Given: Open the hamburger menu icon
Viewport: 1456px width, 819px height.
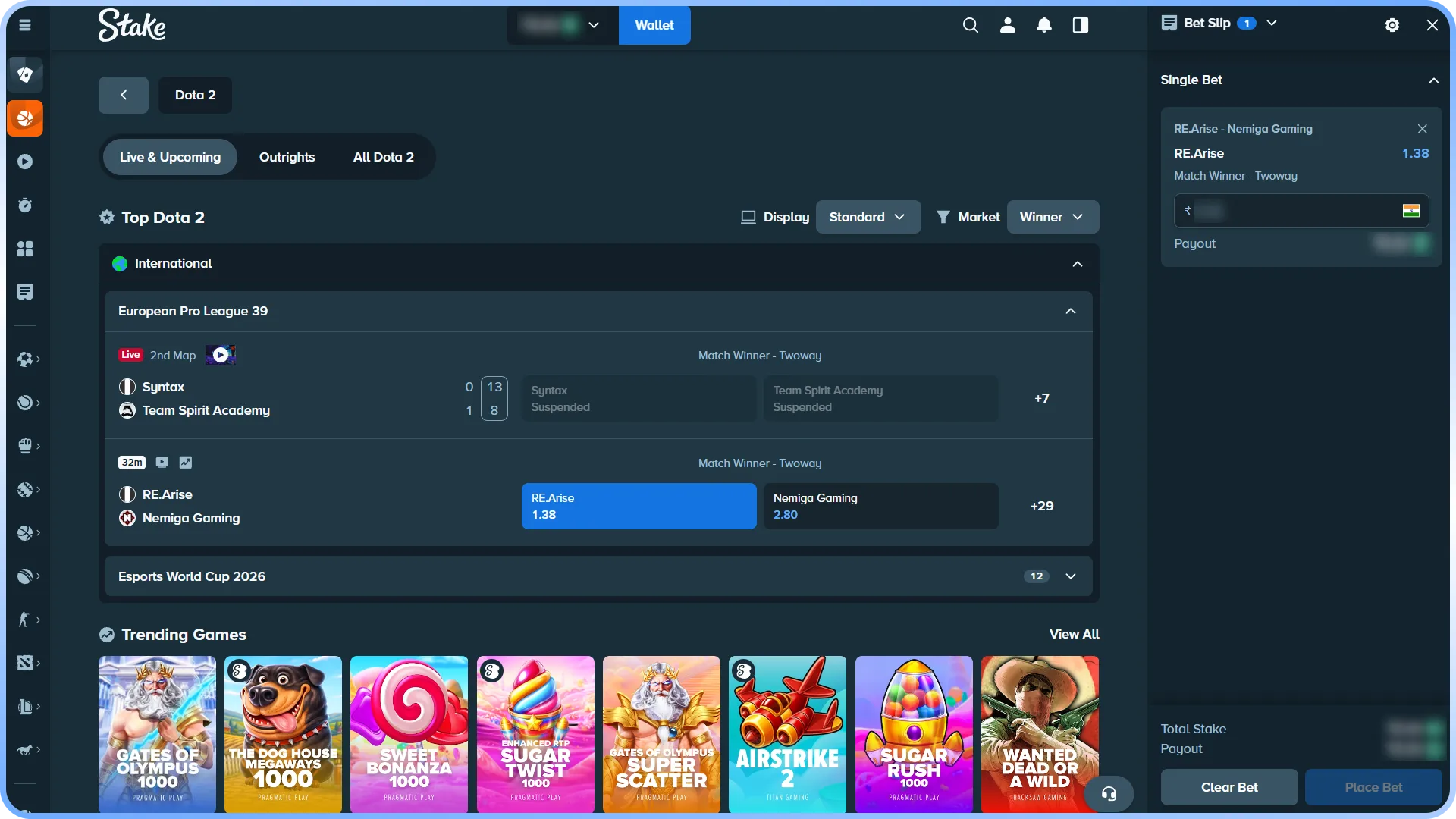Looking at the screenshot, I should coord(25,25).
